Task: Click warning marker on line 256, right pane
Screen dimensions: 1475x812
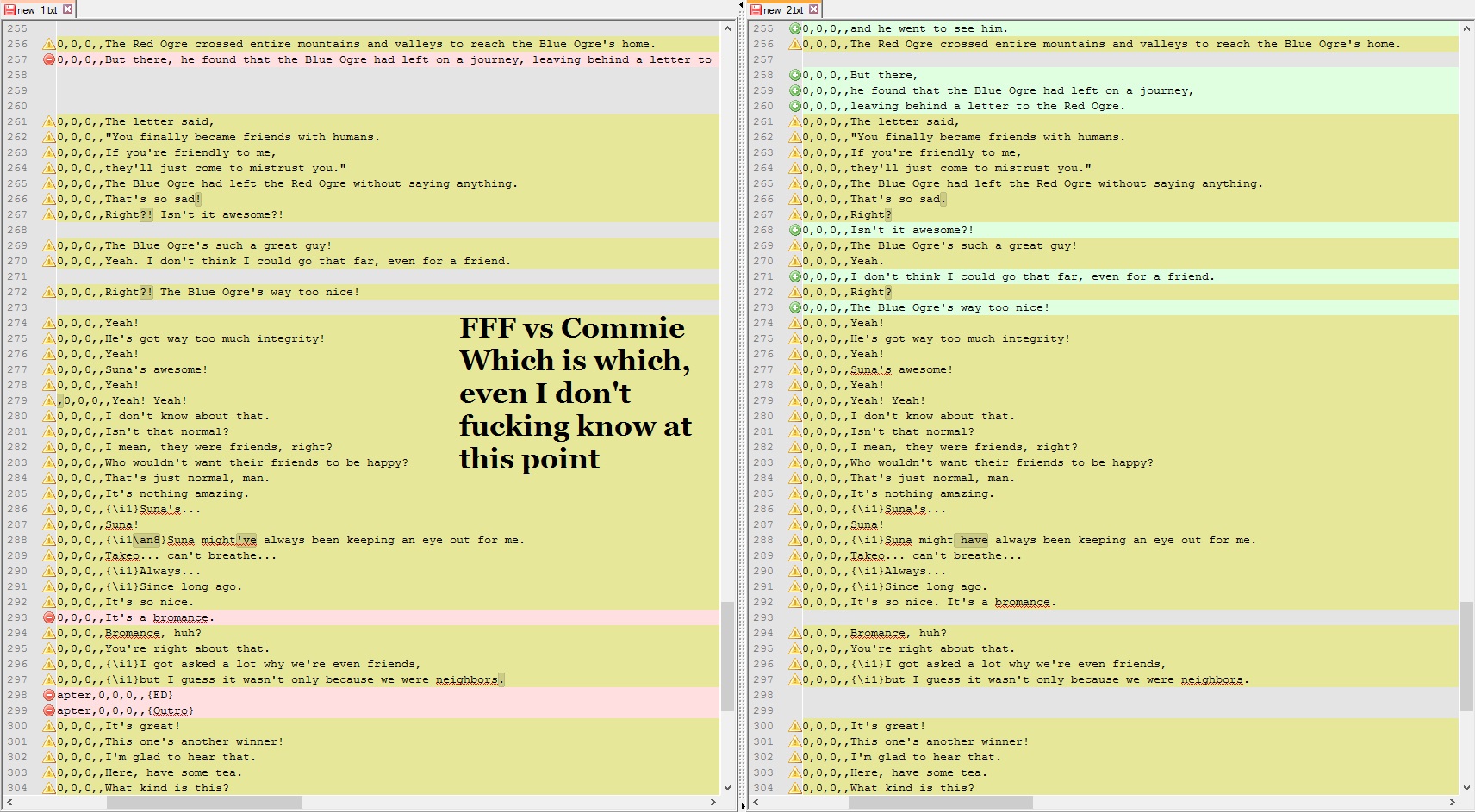Action: coord(795,44)
